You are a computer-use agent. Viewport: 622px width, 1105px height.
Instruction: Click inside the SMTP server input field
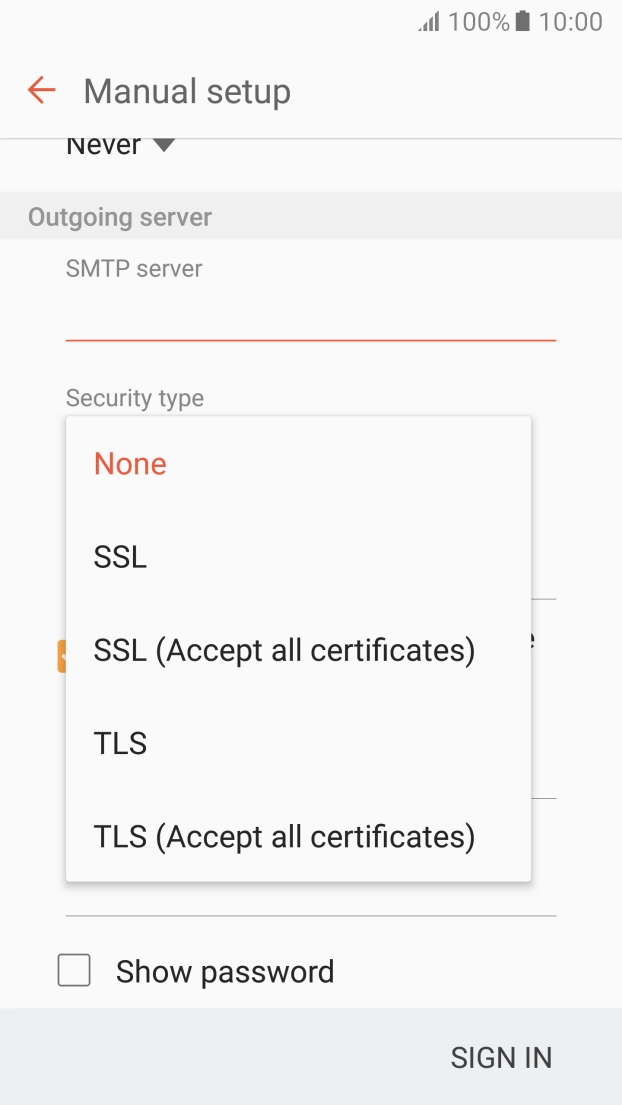click(x=310, y=310)
